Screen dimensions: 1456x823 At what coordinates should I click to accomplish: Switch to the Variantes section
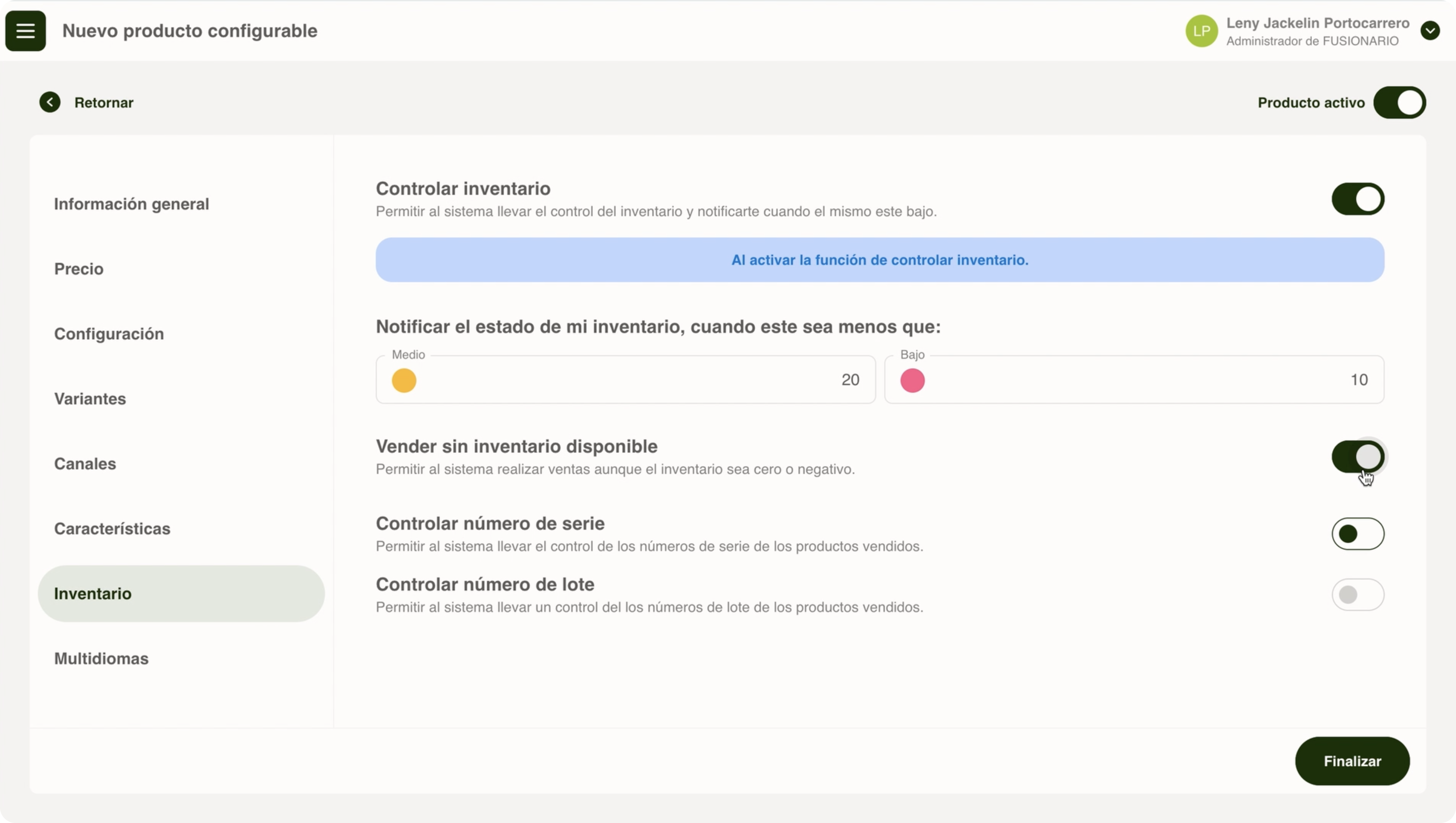coord(90,399)
